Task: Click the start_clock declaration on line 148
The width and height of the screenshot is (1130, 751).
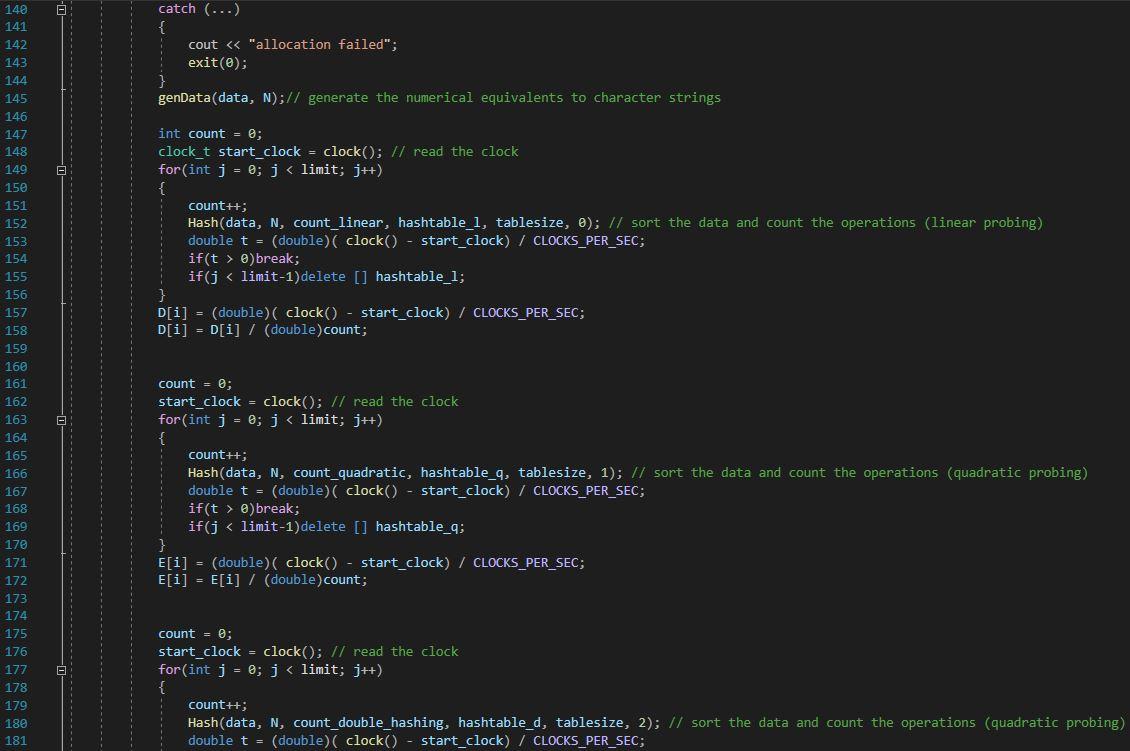Action: [260, 151]
